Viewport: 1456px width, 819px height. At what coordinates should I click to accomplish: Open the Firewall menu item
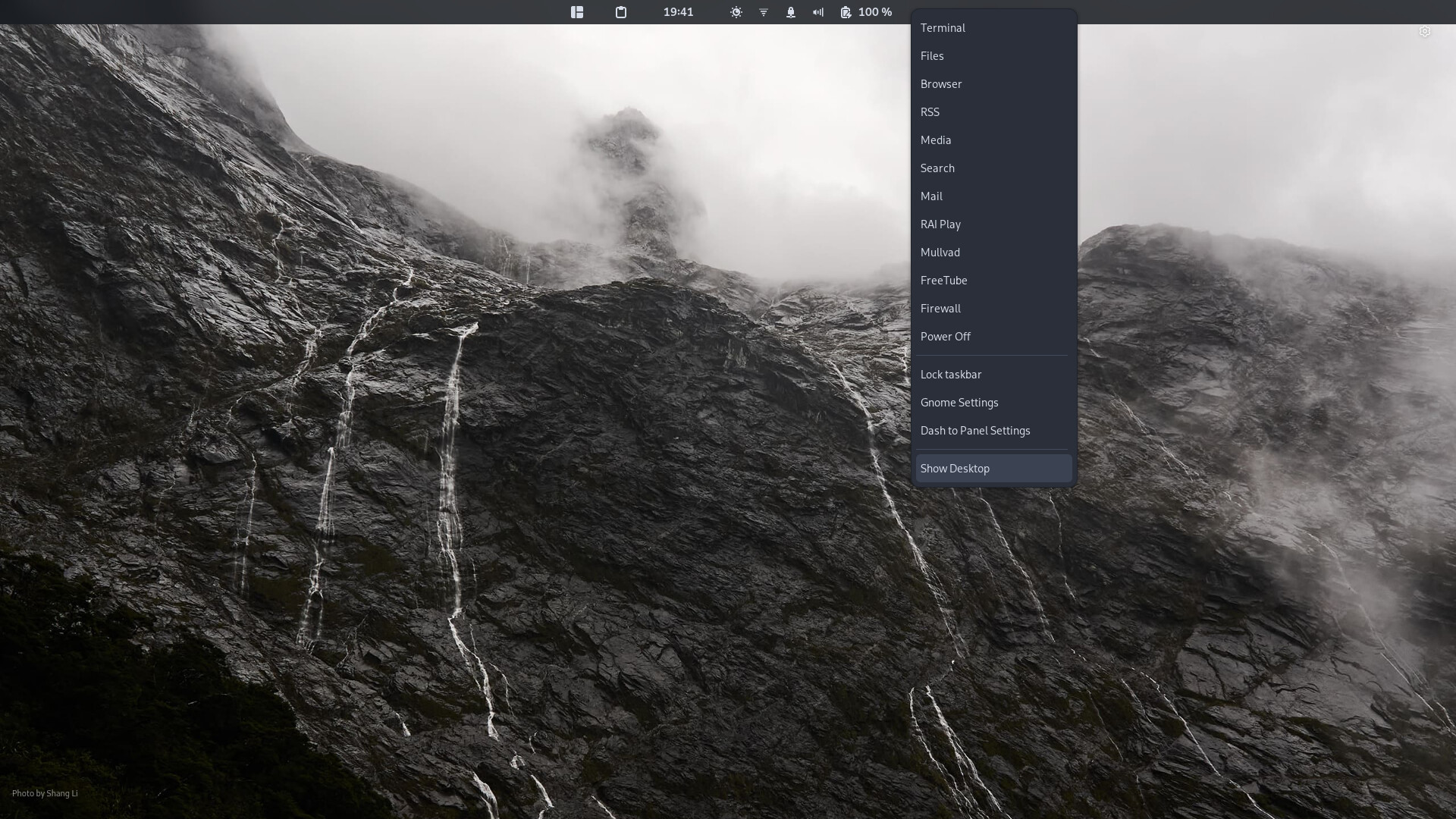coord(940,309)
